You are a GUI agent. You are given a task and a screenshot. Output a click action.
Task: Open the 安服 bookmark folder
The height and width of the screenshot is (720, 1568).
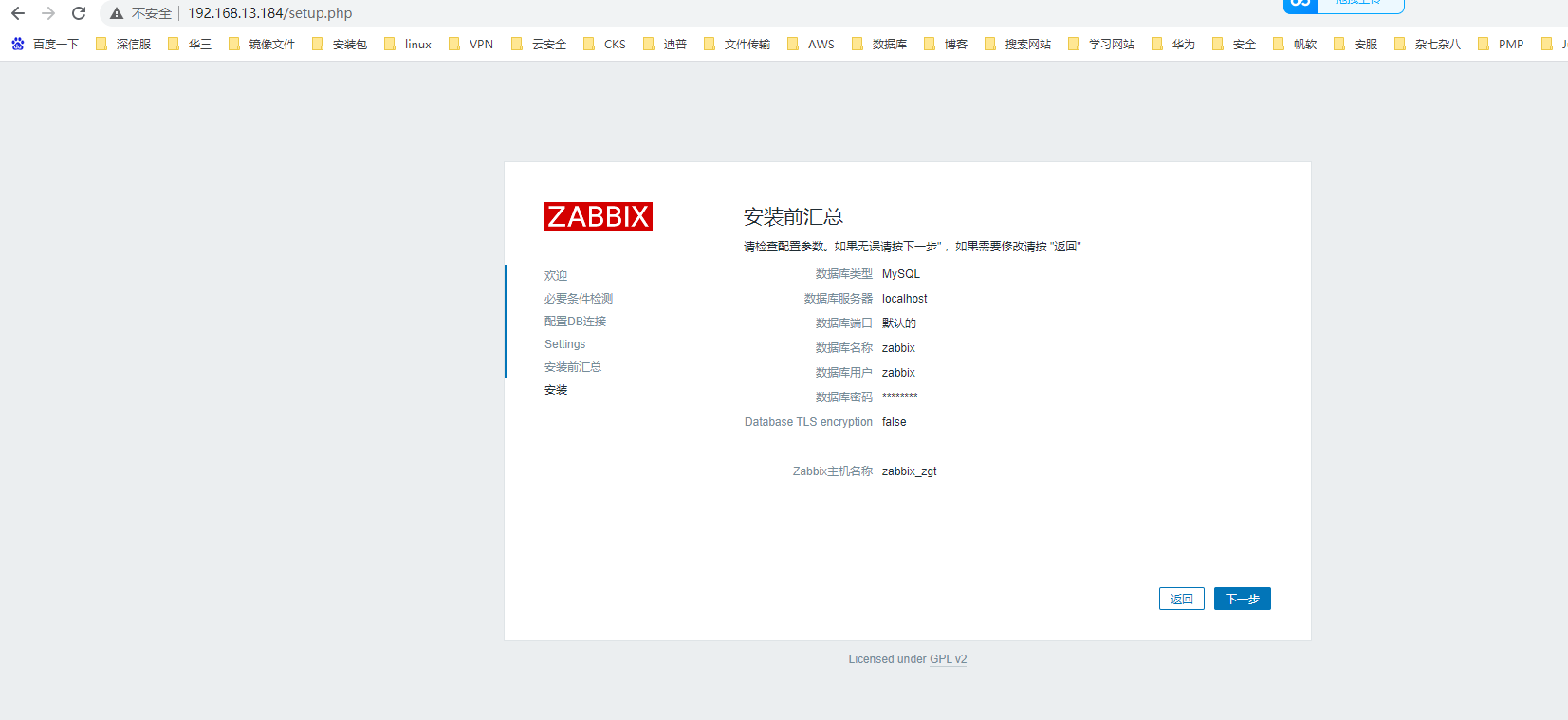pyautogui.click(x=1356, y=44)
